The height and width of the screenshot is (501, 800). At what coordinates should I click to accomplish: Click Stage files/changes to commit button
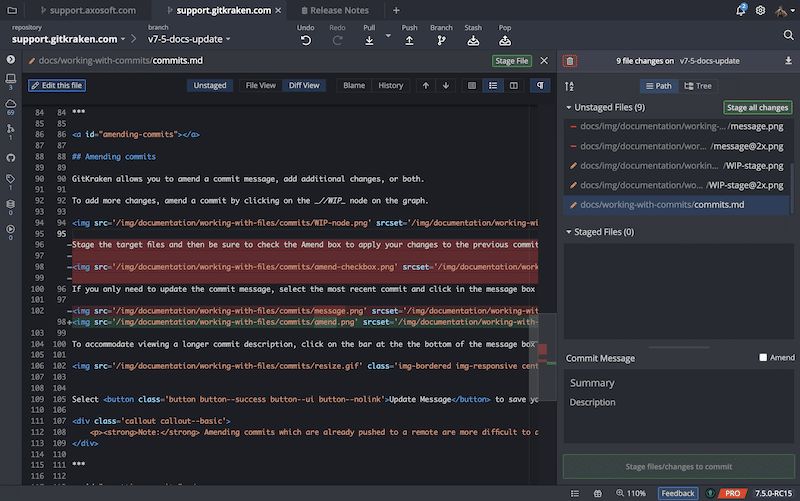click(x=679, y=466)
